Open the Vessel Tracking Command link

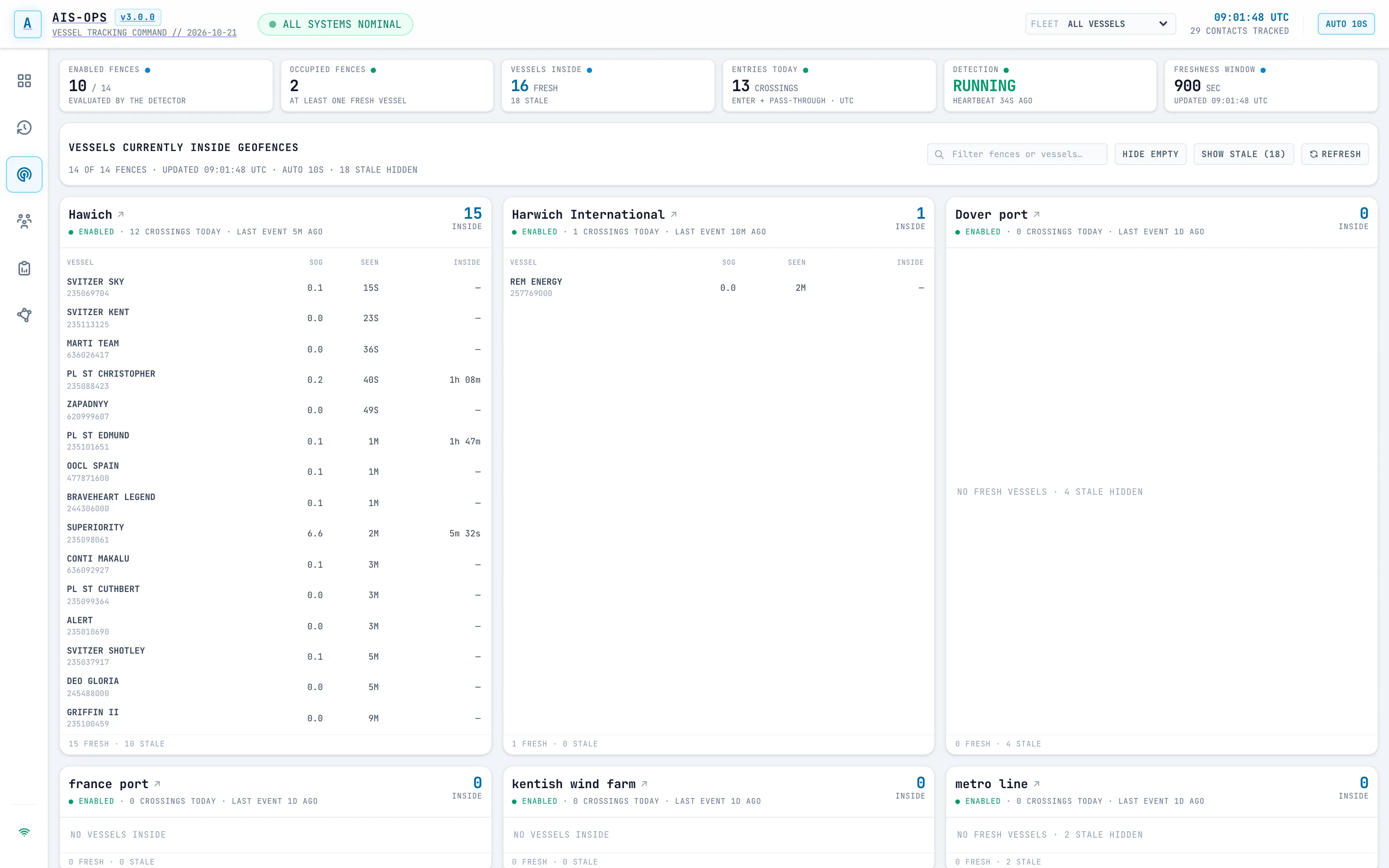pyautogui.click(x=144, y=33)
